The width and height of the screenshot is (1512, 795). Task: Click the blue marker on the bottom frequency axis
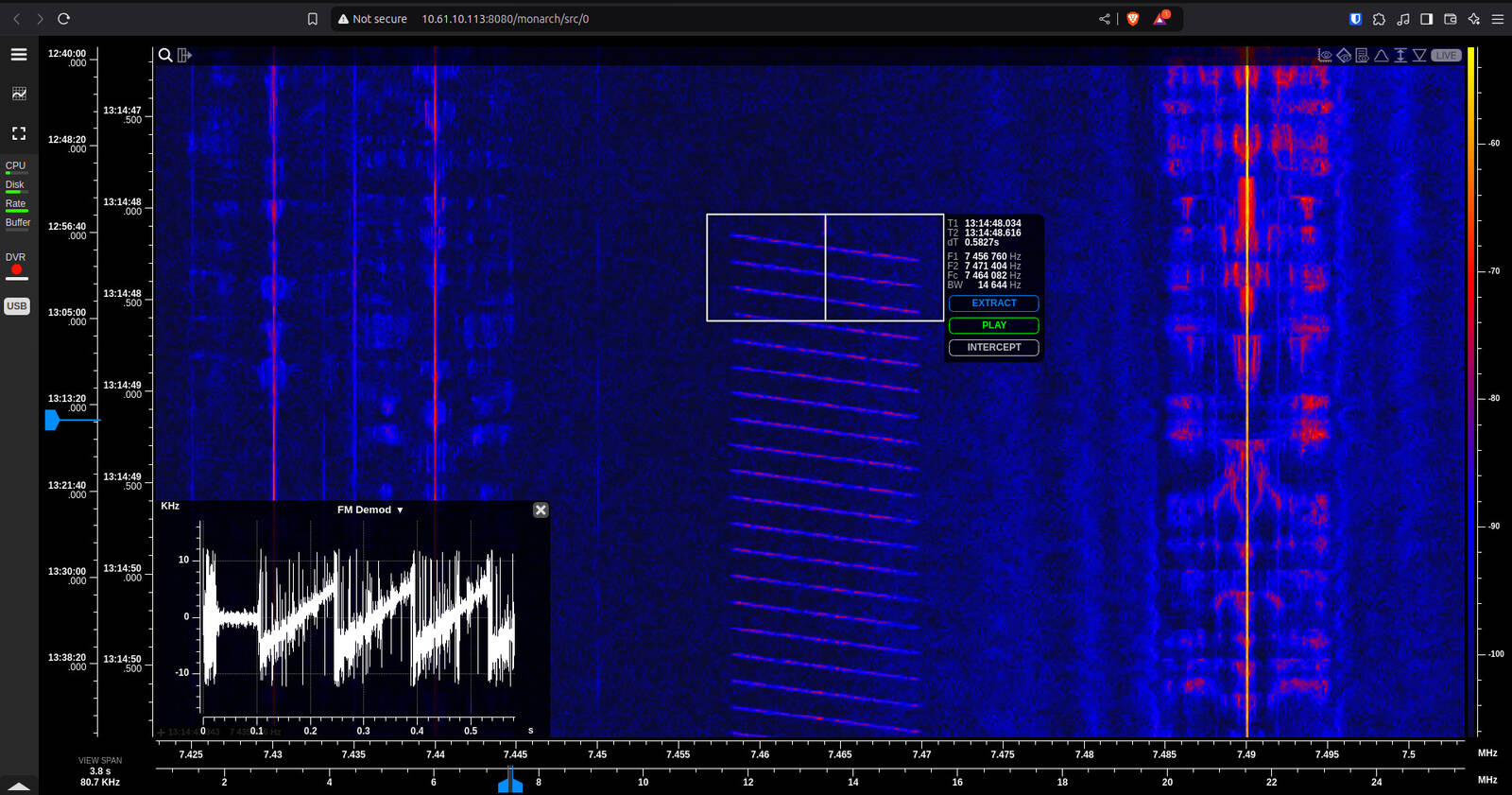point(510,783)
